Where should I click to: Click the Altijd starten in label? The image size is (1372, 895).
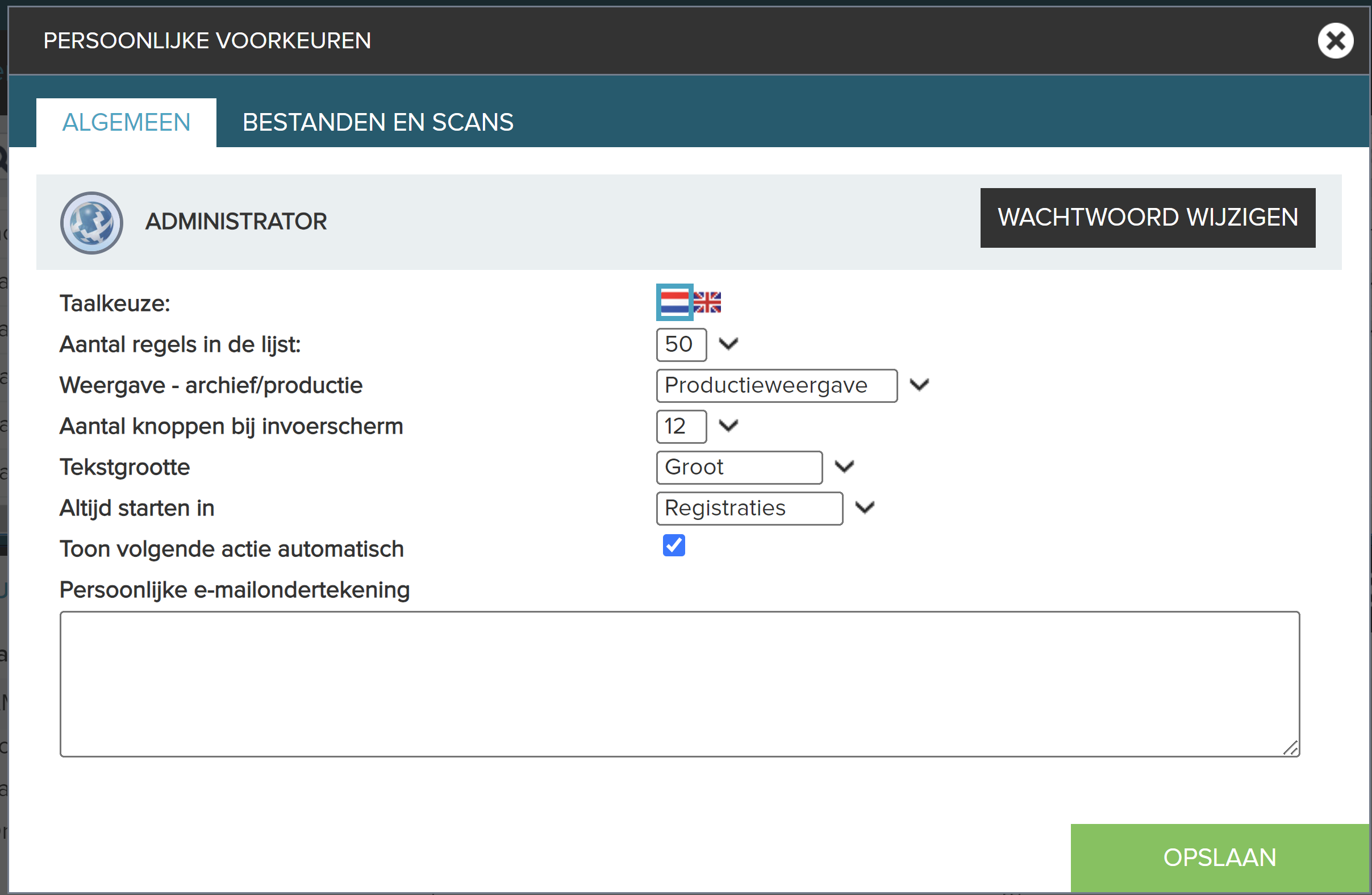[137, 508]
